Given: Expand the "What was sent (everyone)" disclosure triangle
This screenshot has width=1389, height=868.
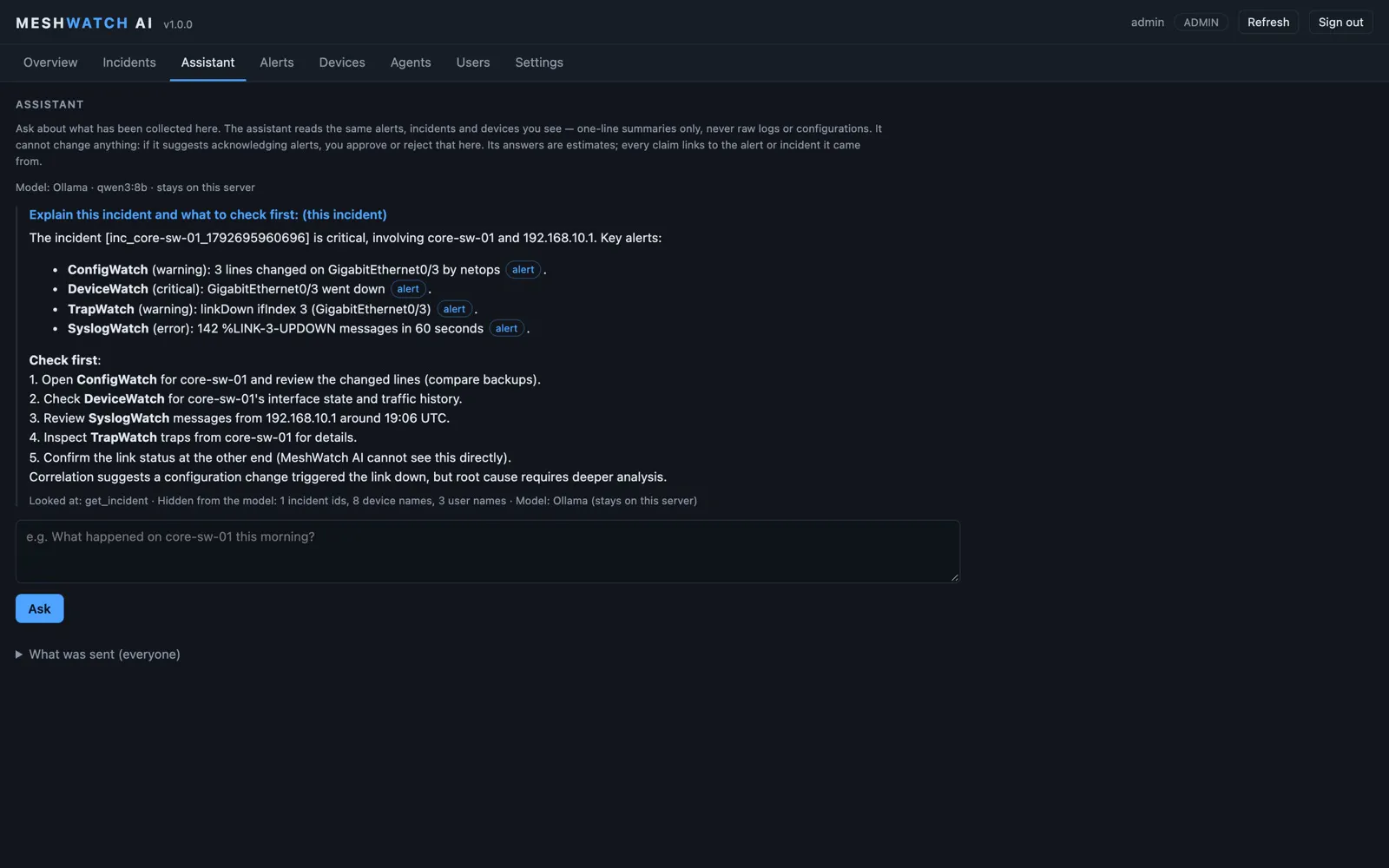Looking at the screenshot, I should pos(19,654).
